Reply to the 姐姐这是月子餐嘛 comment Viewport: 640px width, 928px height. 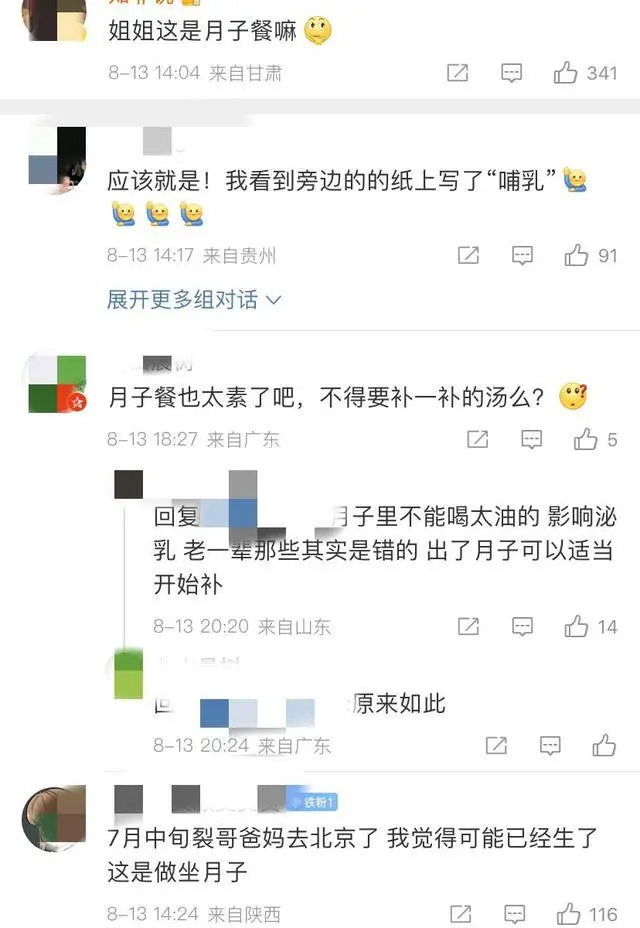click(512, 72)
